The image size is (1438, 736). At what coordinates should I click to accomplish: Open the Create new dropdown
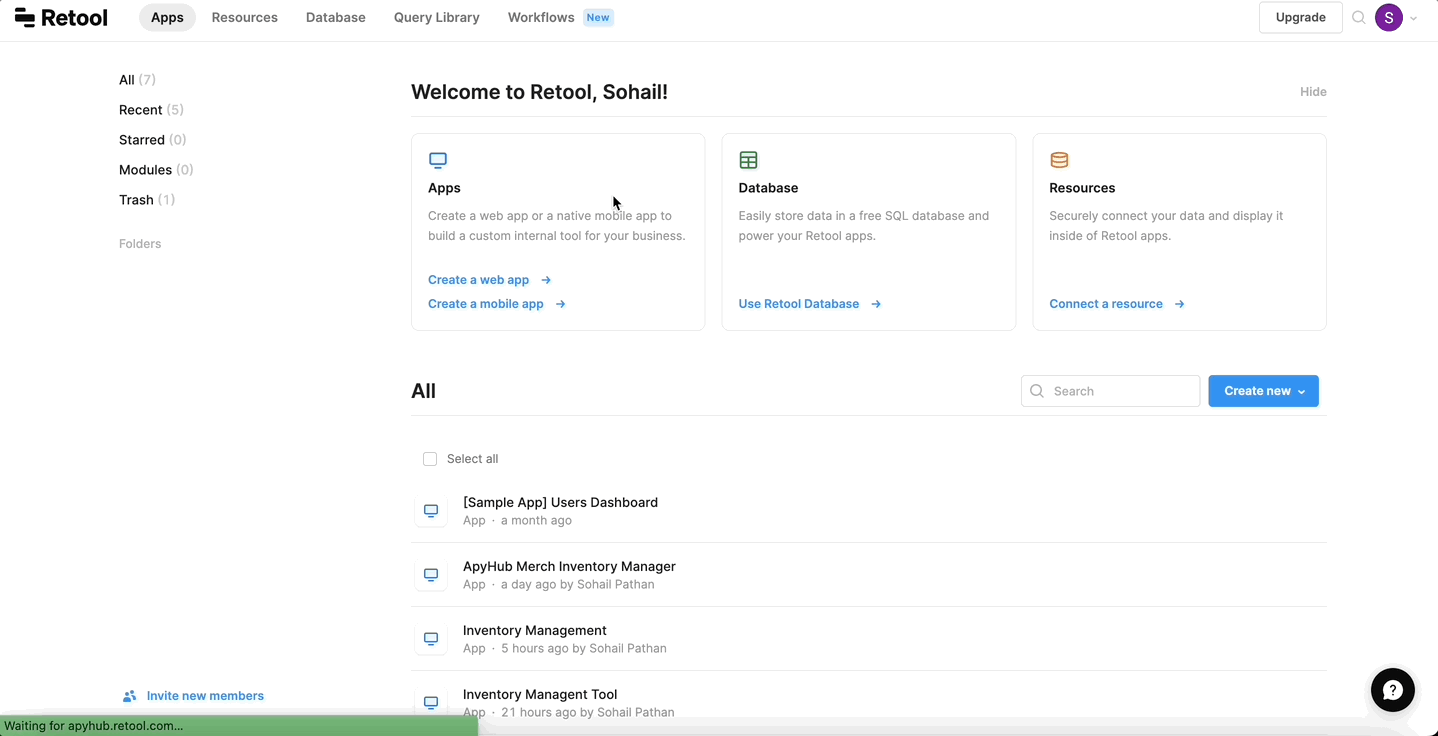pyautogui.click(x=1264, y=391)
